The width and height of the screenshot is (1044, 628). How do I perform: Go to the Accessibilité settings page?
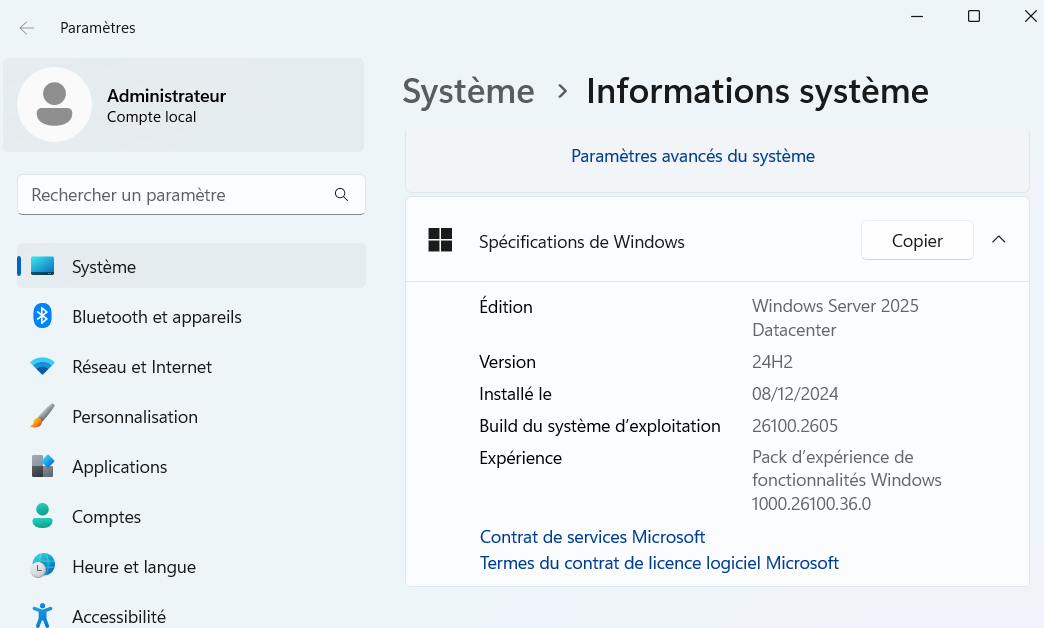click(118, 617)
